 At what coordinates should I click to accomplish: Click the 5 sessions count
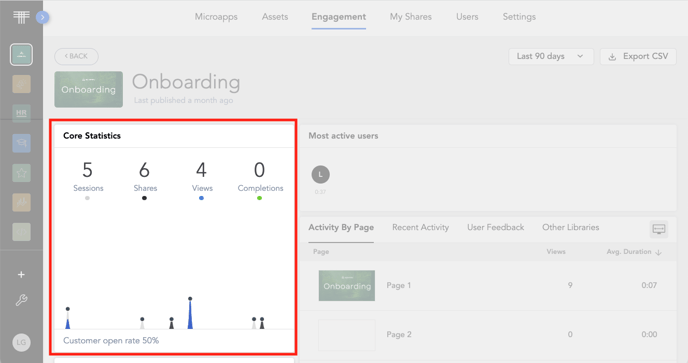click(87, 170)
